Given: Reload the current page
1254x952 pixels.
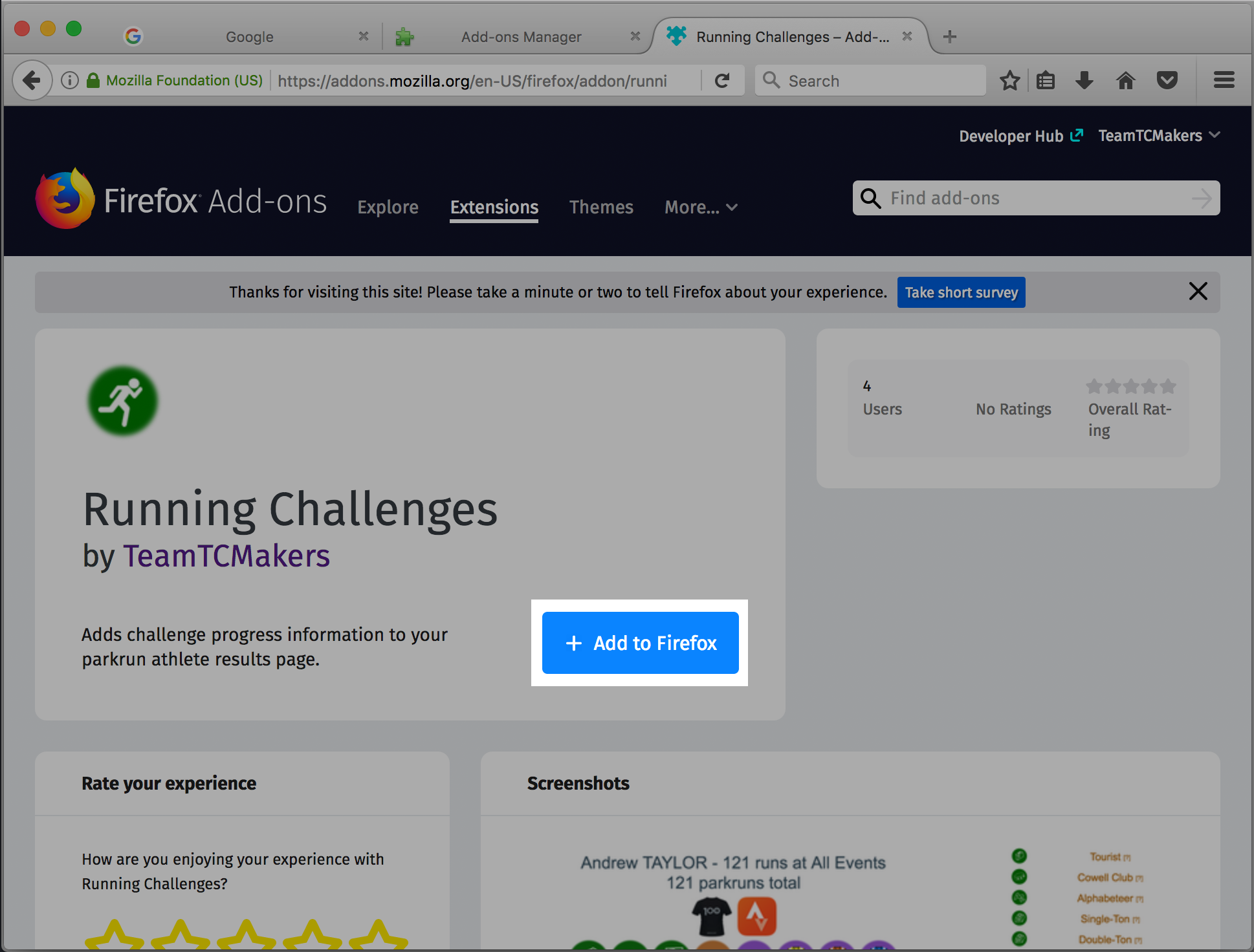Looking at the screenshot, I should tap(722, 81).
